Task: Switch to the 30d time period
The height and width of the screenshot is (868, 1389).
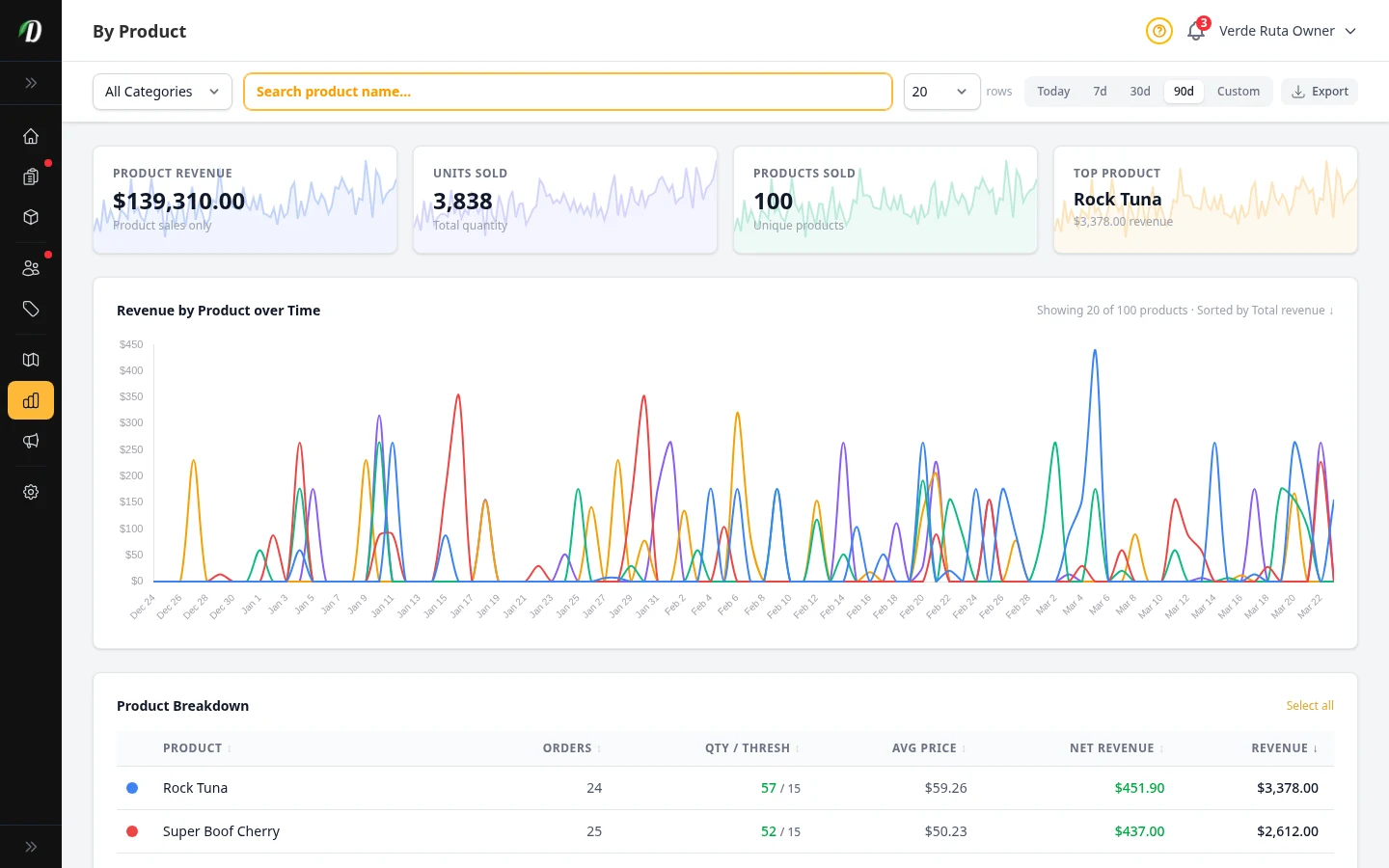Action: pos(1139,91)
